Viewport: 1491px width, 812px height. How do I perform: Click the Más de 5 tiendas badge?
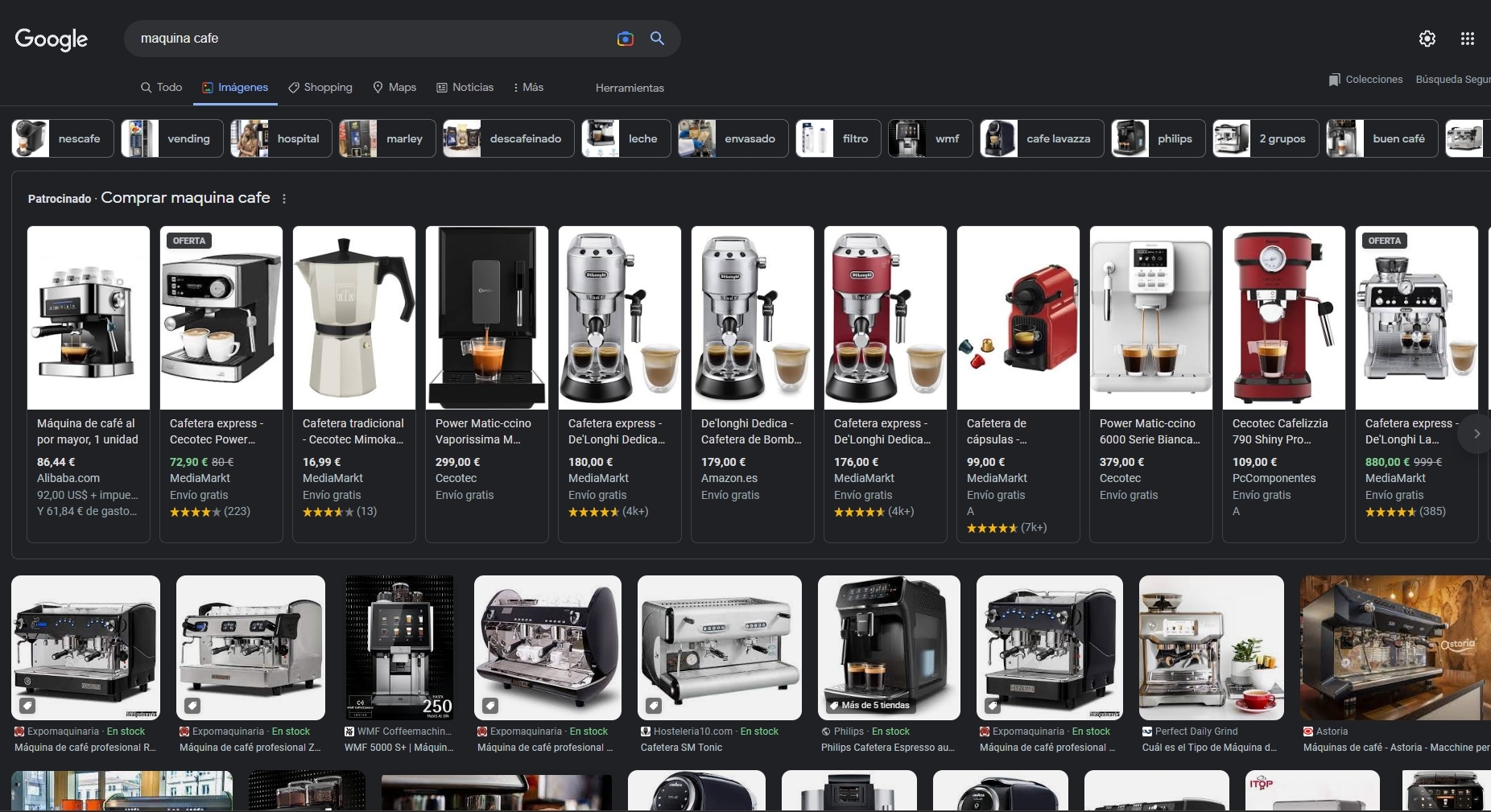(x=869, y=706)
